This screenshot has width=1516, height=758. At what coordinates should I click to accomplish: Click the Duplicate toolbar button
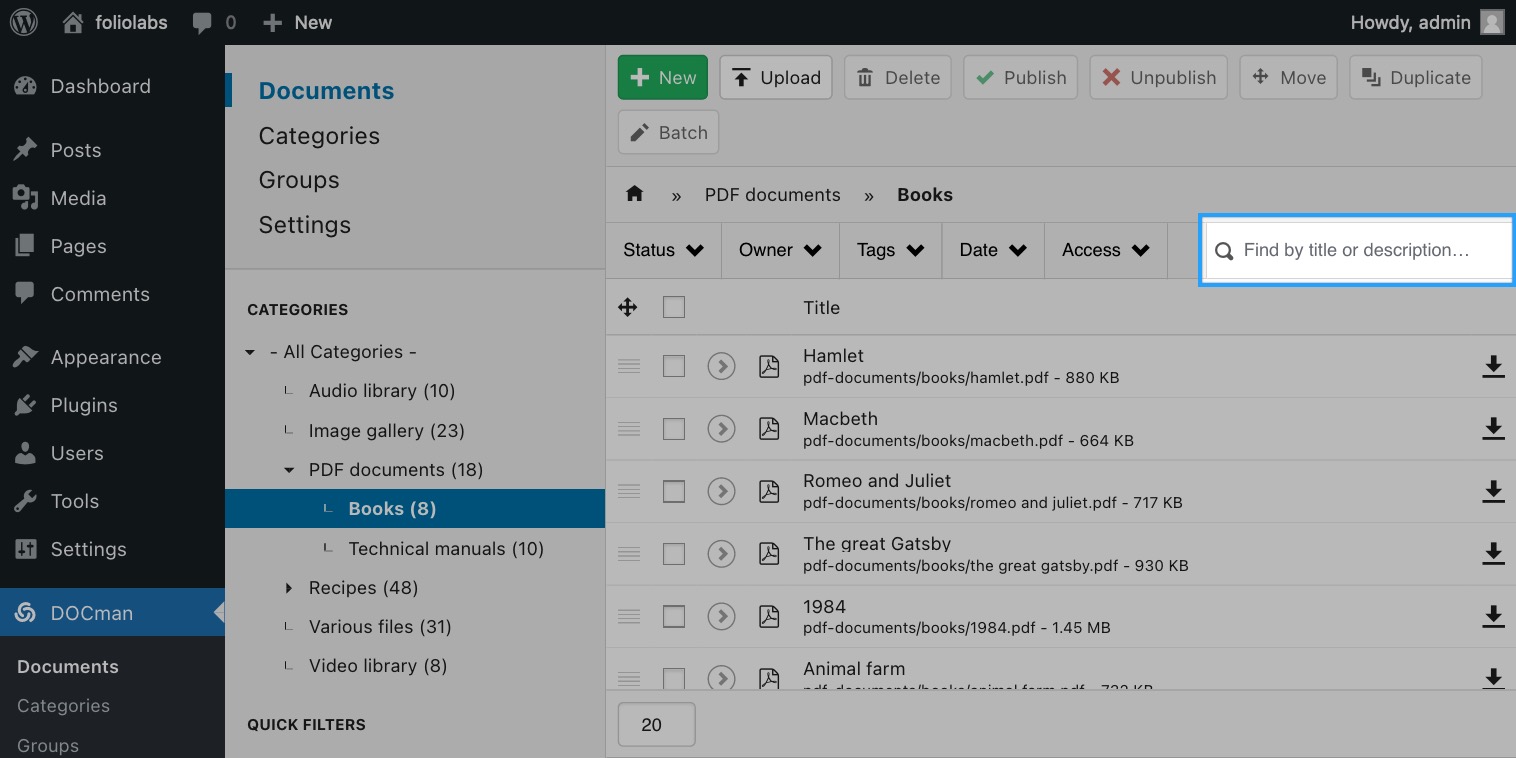coord(1416,78)
